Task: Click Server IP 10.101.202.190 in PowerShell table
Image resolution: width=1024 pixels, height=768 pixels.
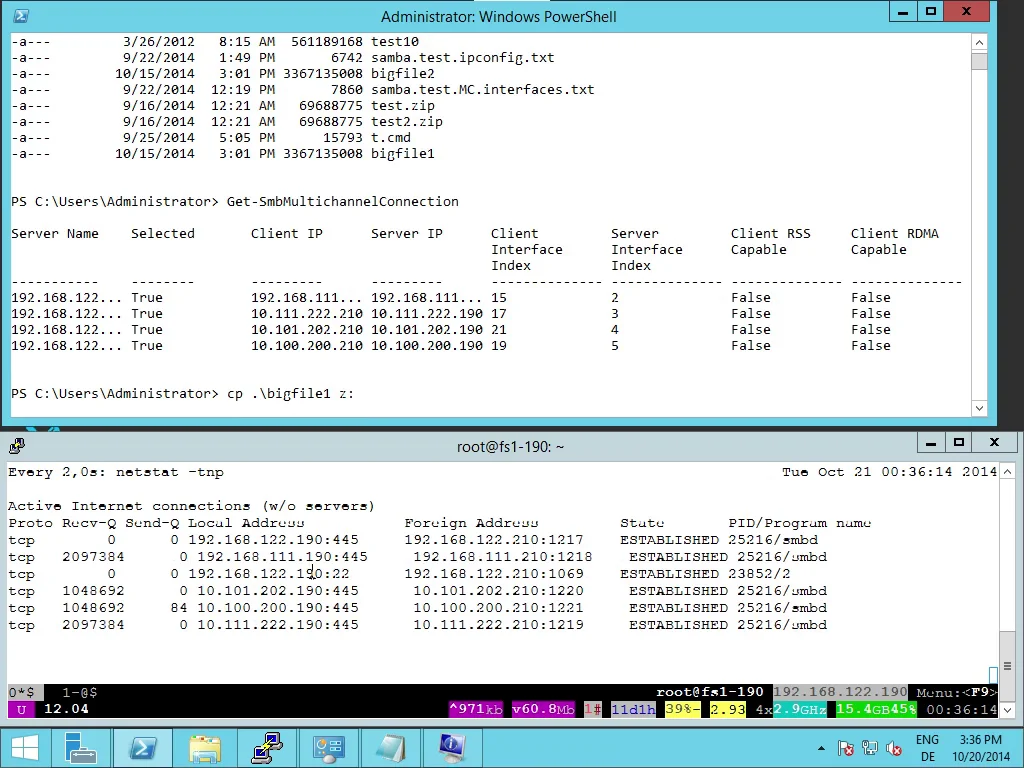Action: pyautogui.click(x=427, y=330)
